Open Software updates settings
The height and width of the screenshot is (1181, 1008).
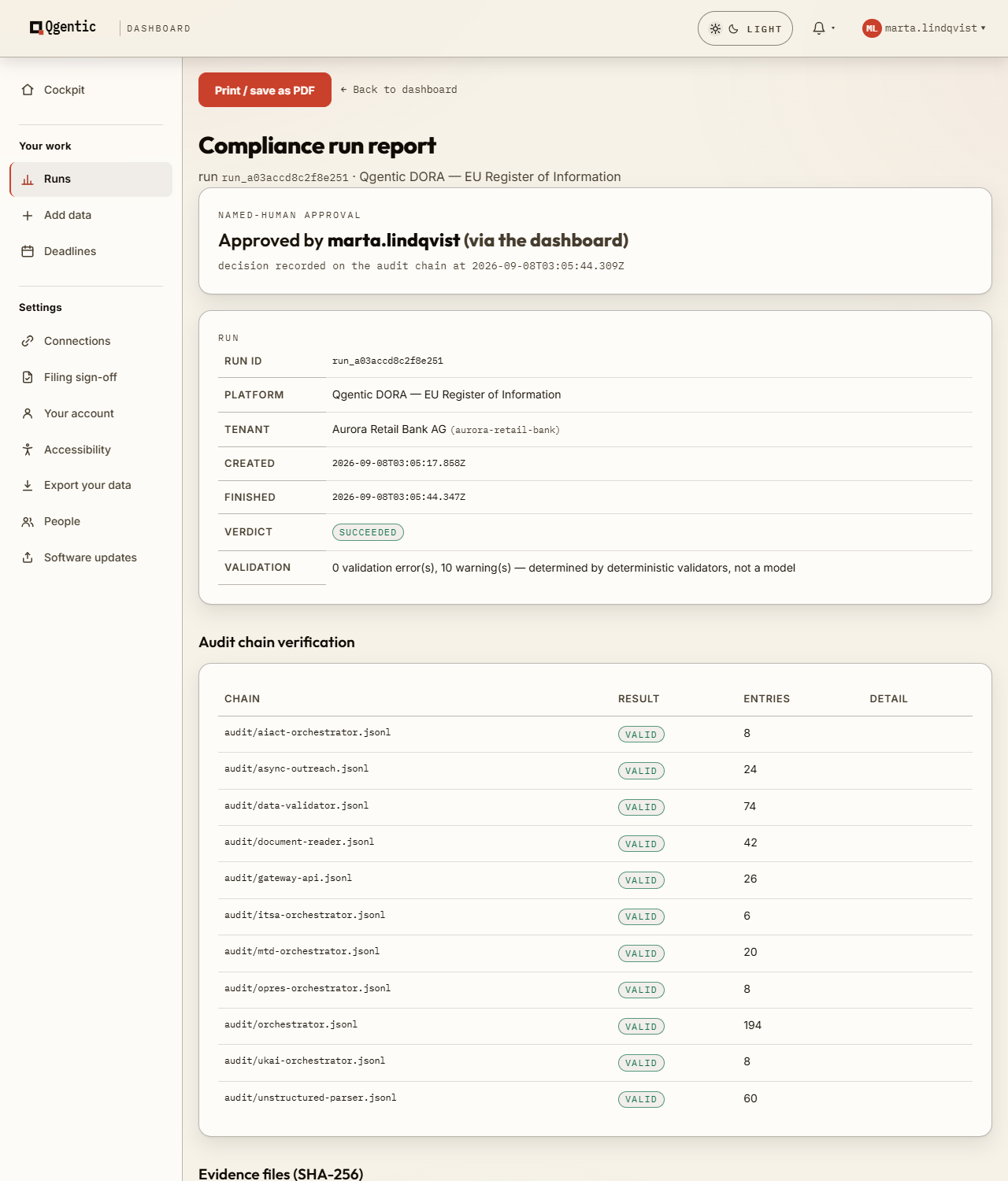[x=91, y=557]
